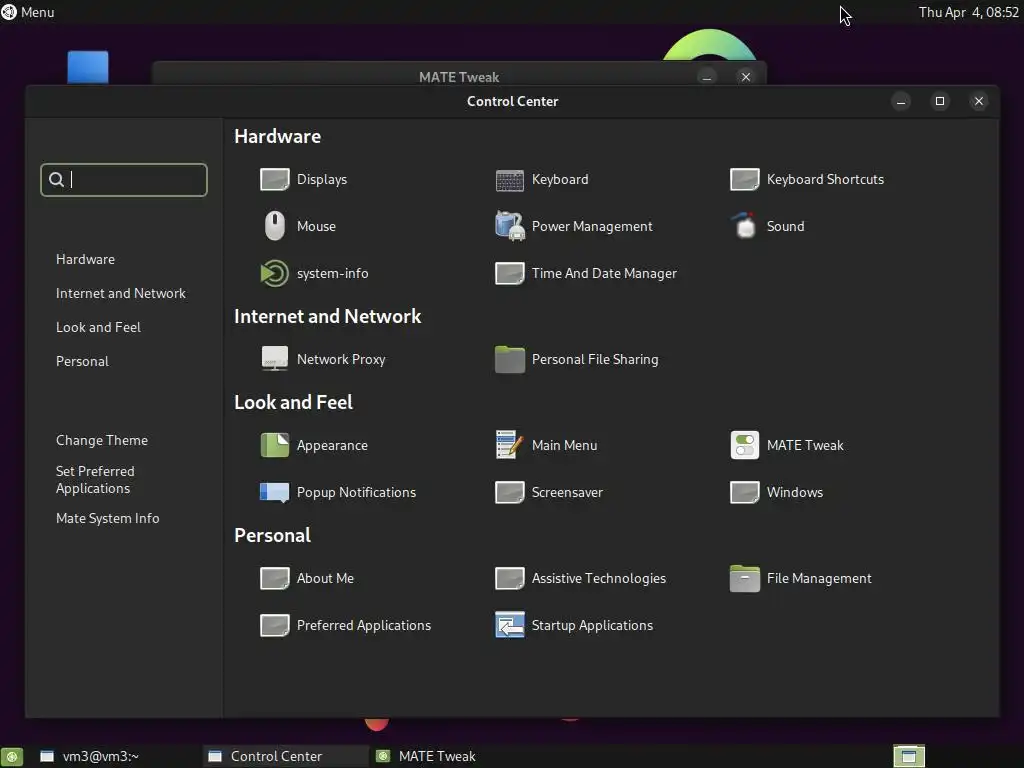
Task: Open the Windows preferences icon
Action: coord(744,492)
